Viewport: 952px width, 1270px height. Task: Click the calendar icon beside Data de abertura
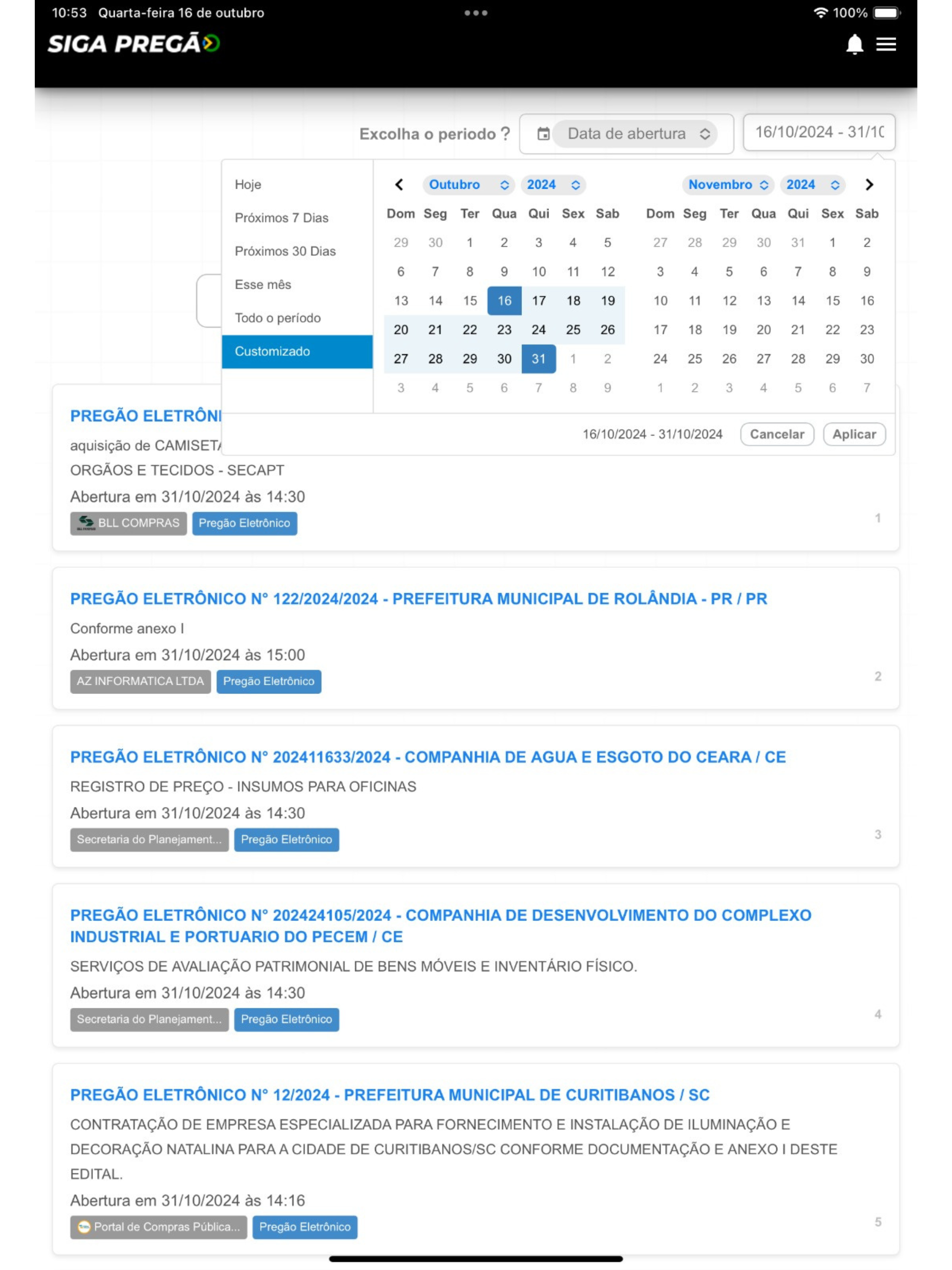click(543, 134)
